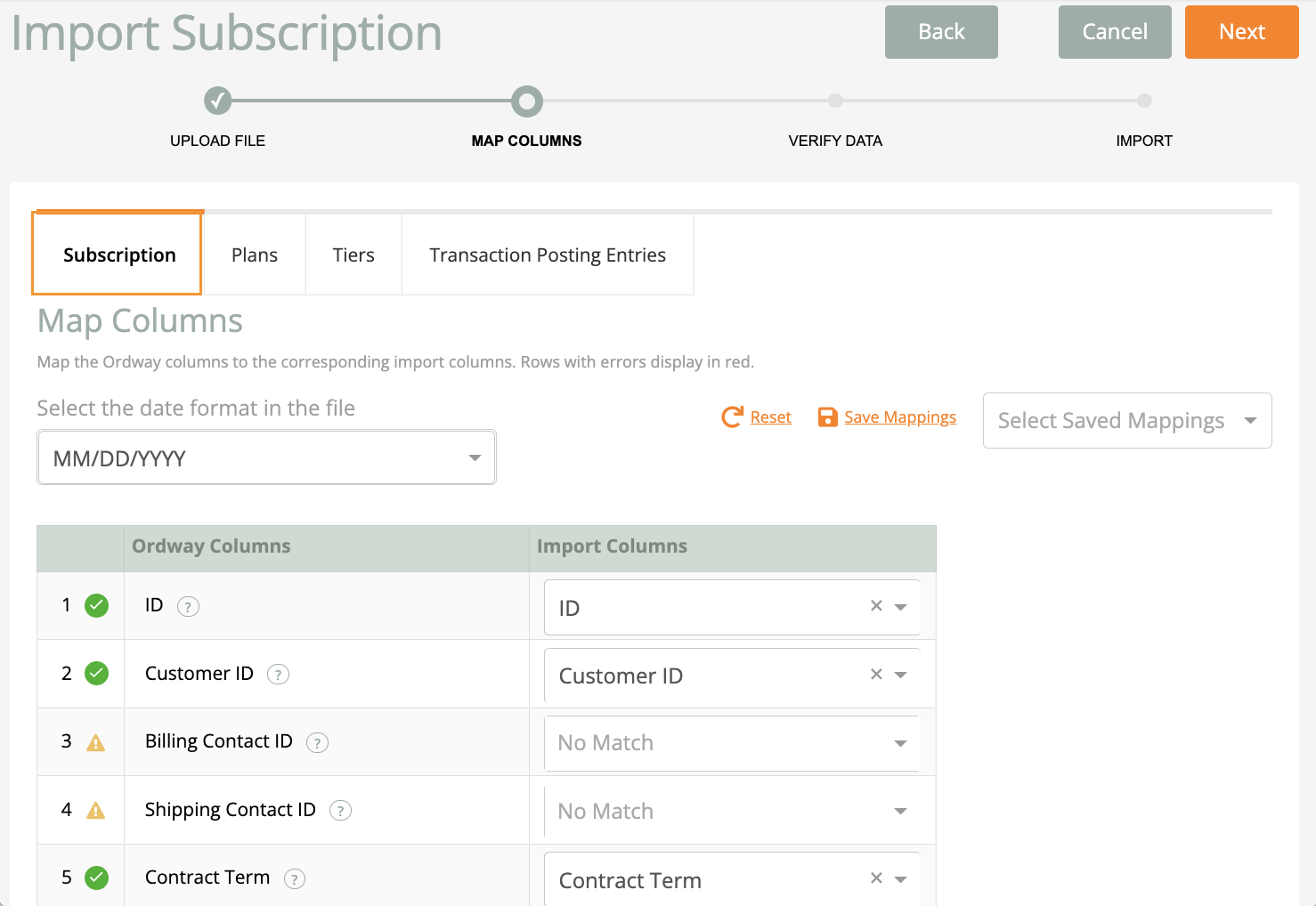Click the Contract Term row label
Screen dimensions: 1316x906
click(207, 878)
